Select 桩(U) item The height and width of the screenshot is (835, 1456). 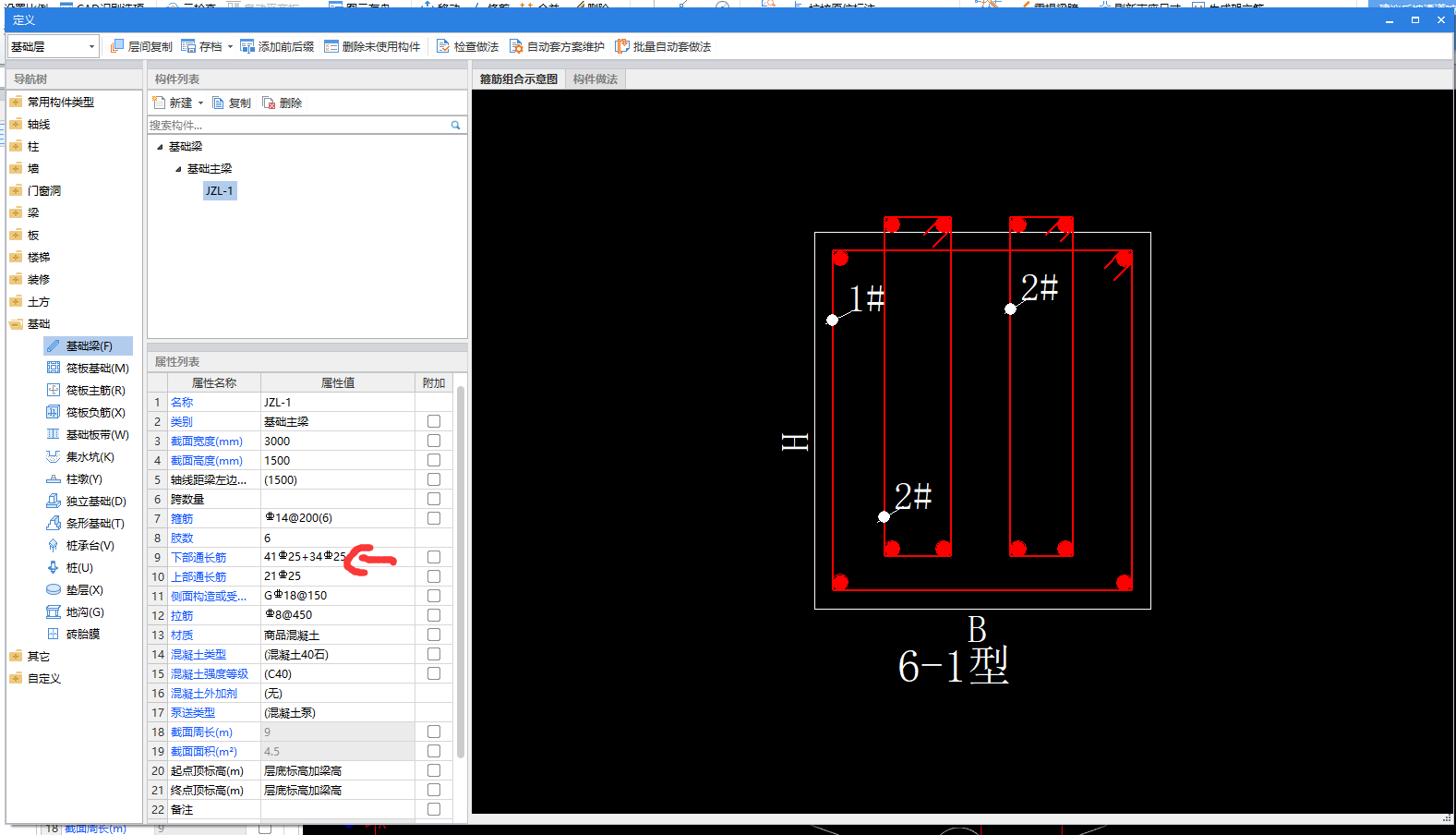[x=79, y=568]
